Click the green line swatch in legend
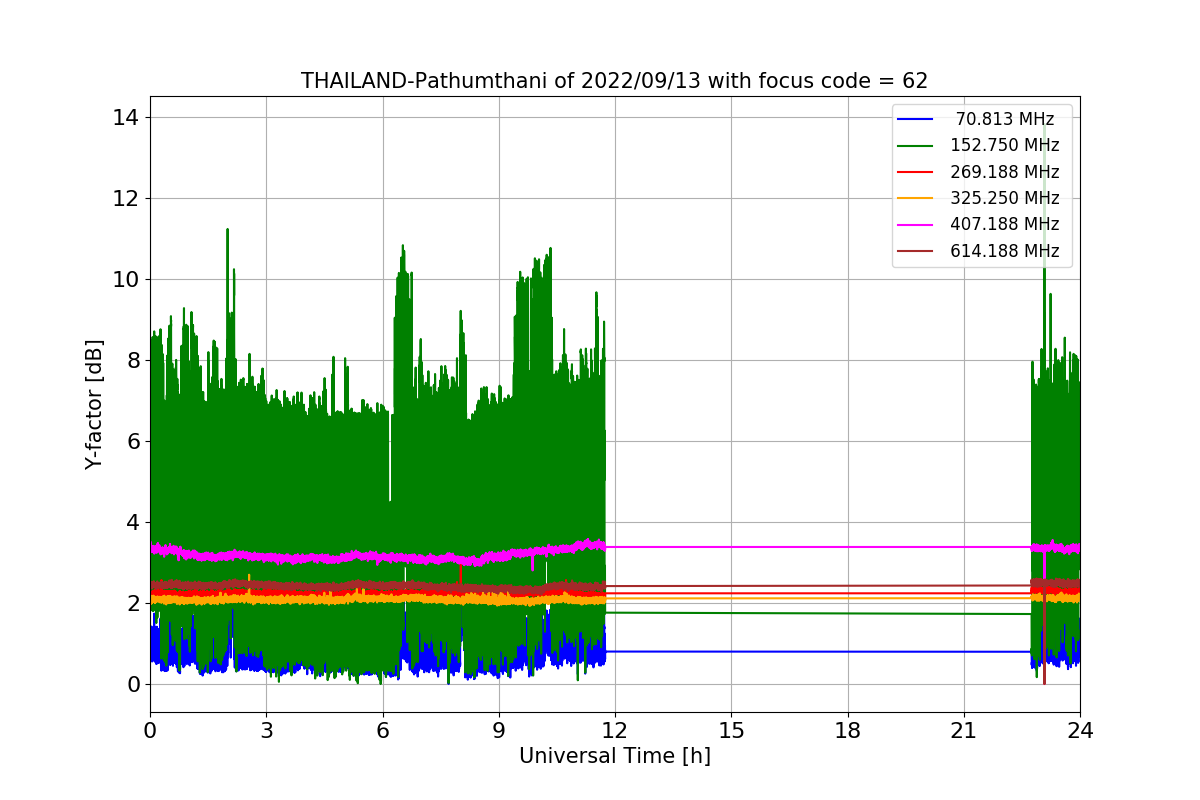 916,146
